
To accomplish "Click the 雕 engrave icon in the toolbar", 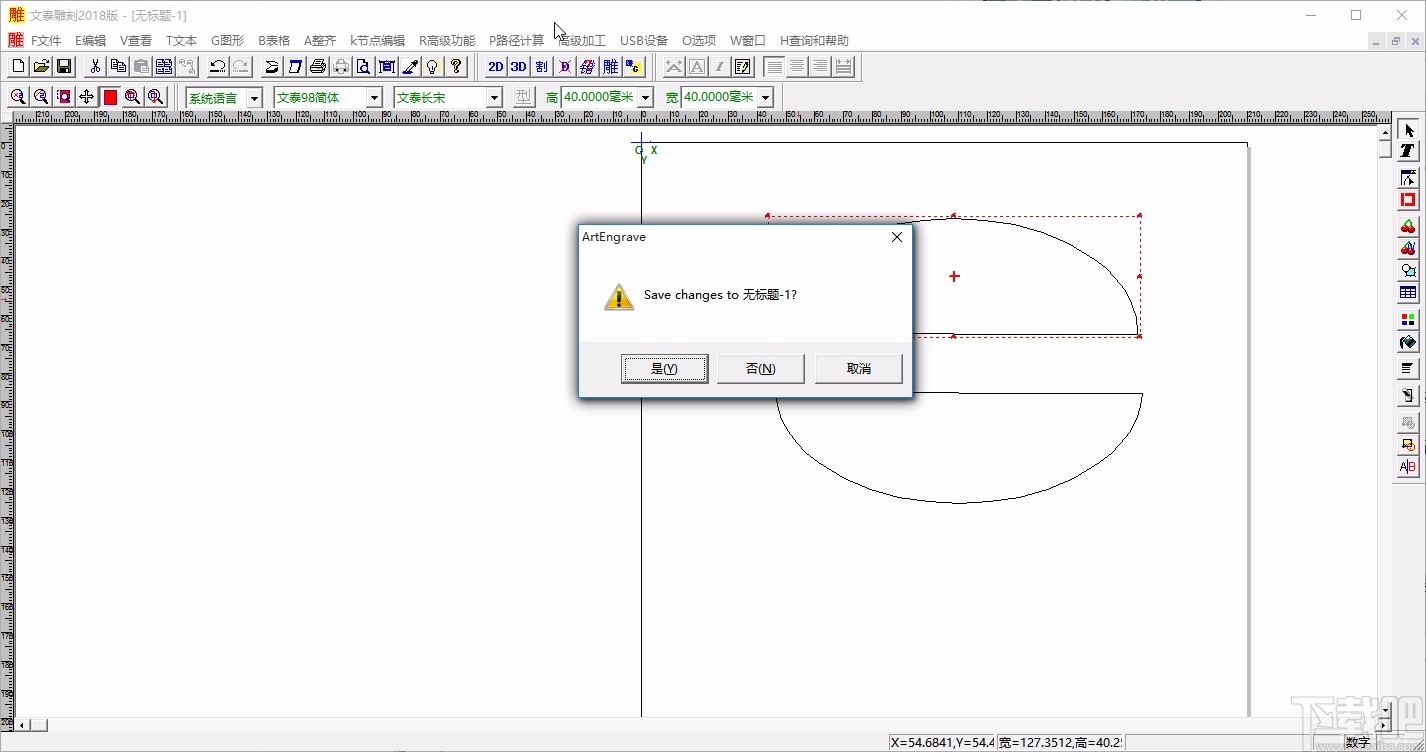I will 610,67.
